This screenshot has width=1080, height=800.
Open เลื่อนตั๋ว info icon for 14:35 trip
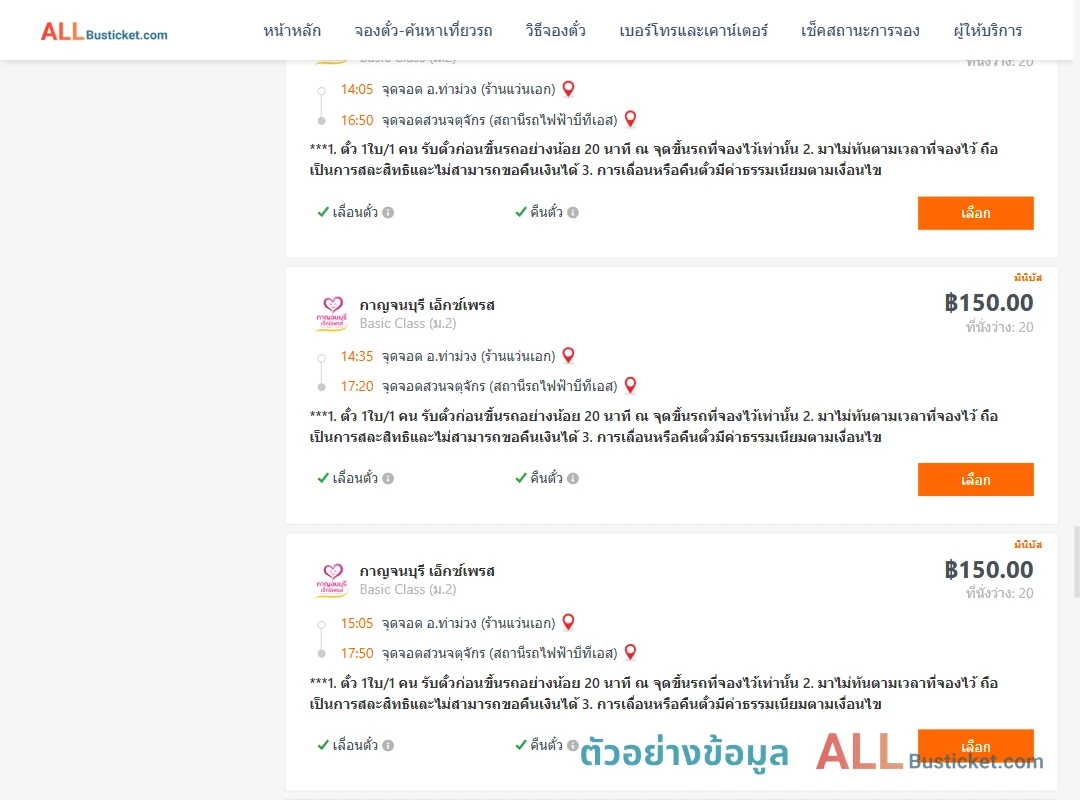tap(388, 478)
